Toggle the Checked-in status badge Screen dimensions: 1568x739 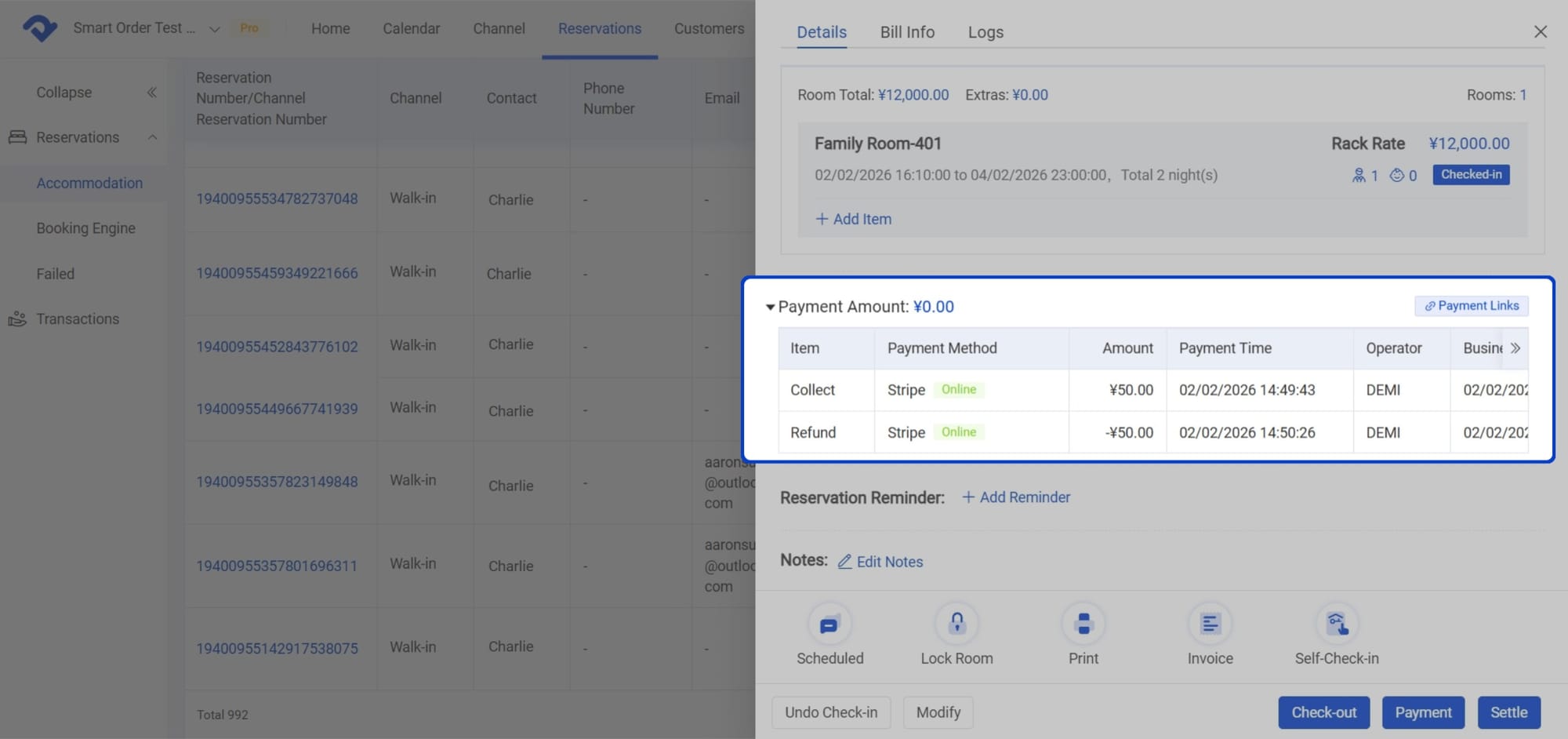point(1471,174)
